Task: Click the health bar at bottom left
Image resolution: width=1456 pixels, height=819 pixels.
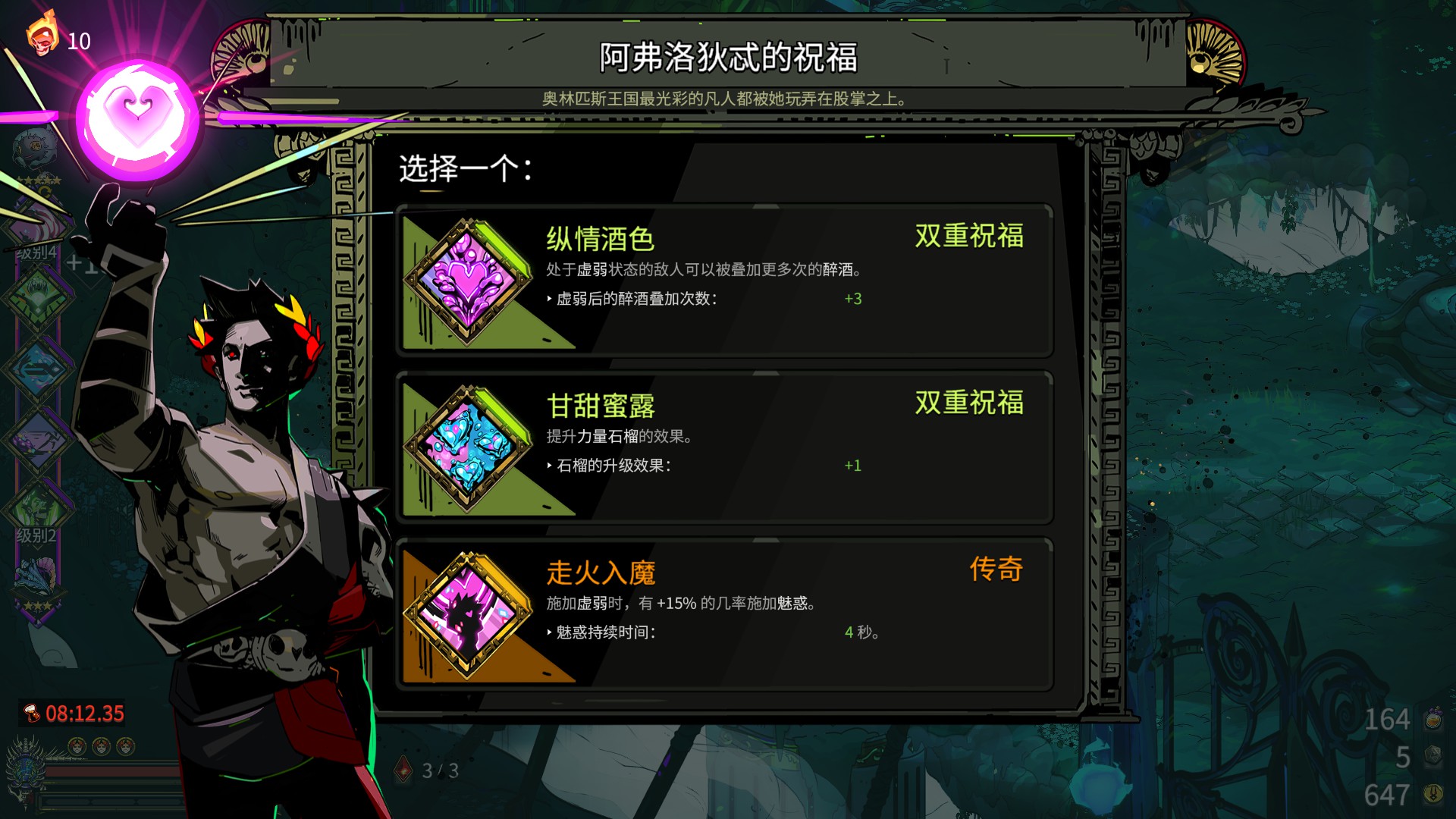Action: pos(114,772)
